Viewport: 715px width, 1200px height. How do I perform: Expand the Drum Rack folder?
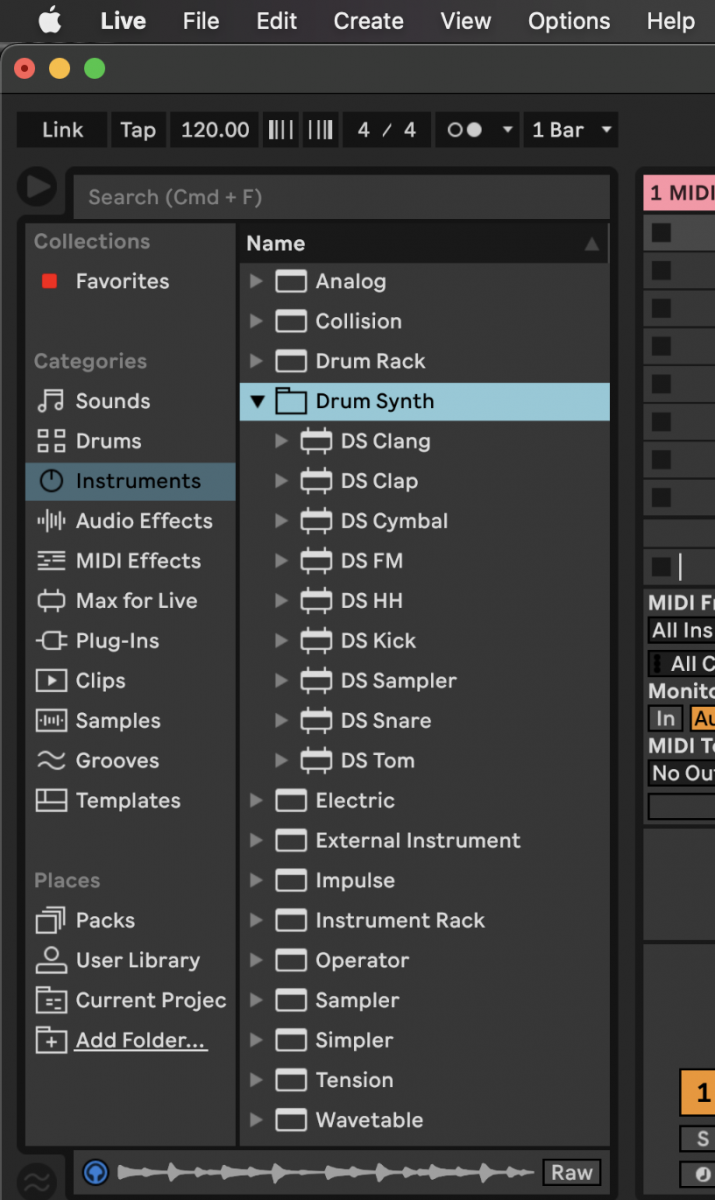pyautogui.click(x=256, y=361)
